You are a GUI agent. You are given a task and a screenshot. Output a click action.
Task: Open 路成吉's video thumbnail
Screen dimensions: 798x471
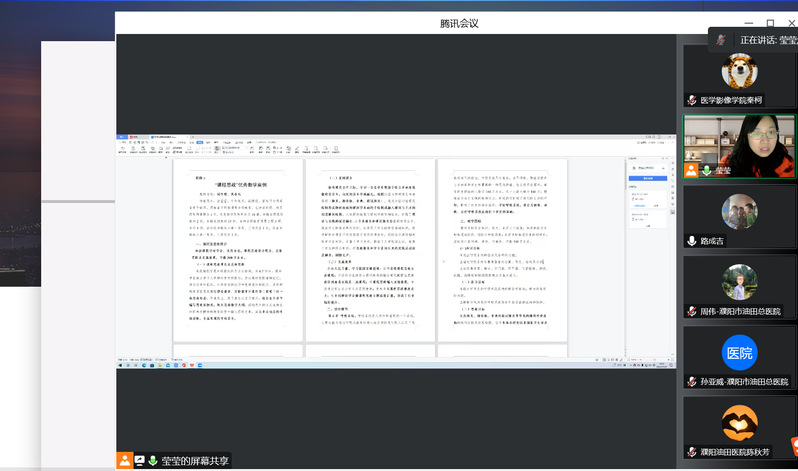pos(740,211)
